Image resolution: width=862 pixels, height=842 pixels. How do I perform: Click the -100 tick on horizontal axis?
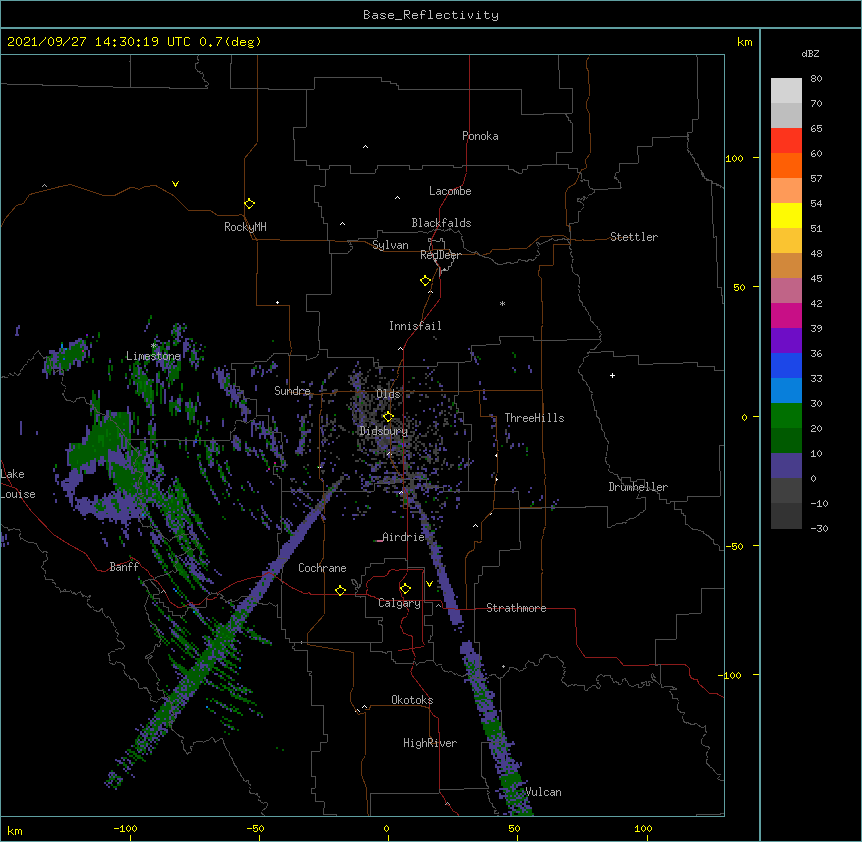125,828
